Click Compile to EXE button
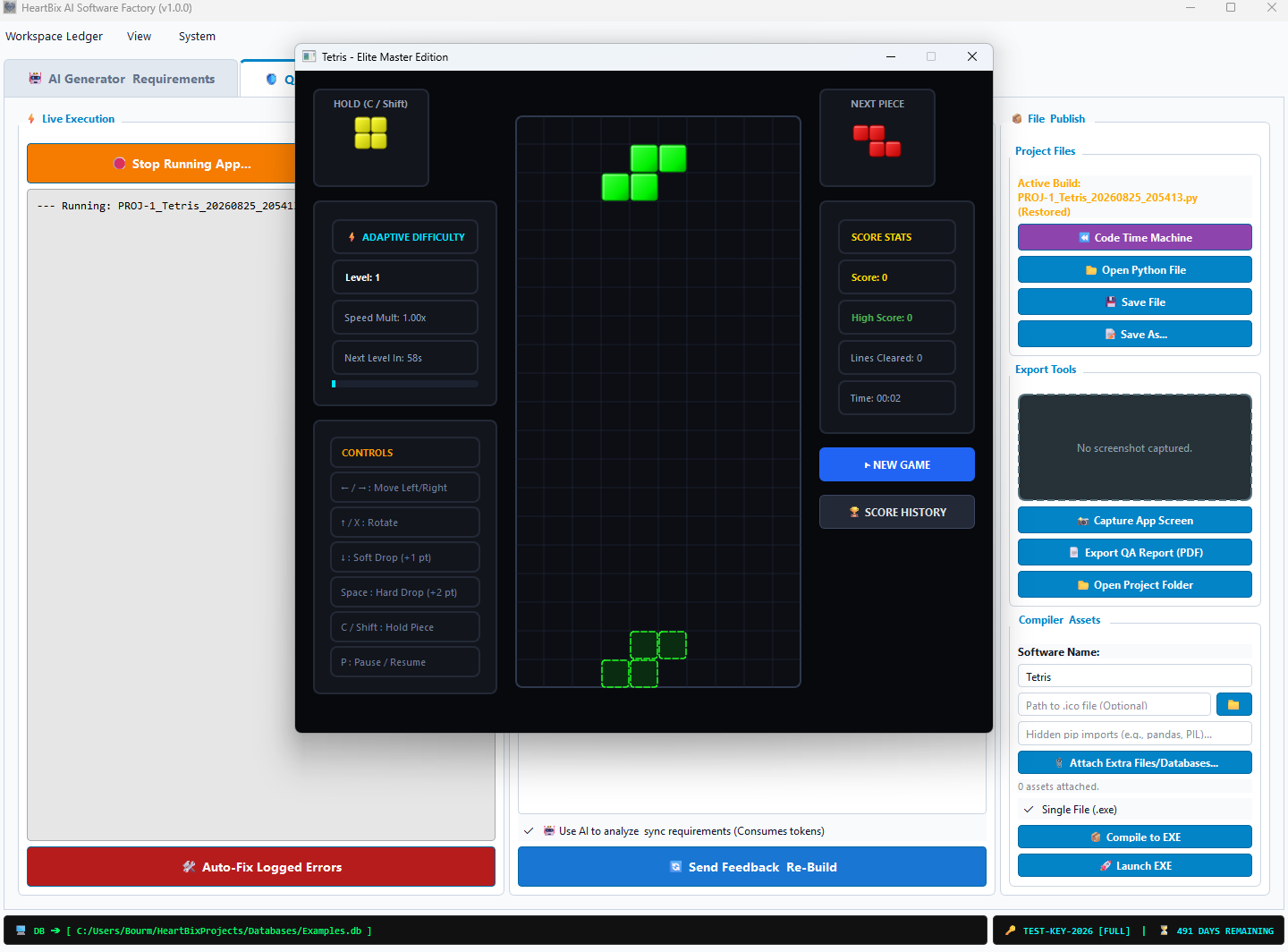This screenshot has width=1288, height=952. (x=1135, y=837)
